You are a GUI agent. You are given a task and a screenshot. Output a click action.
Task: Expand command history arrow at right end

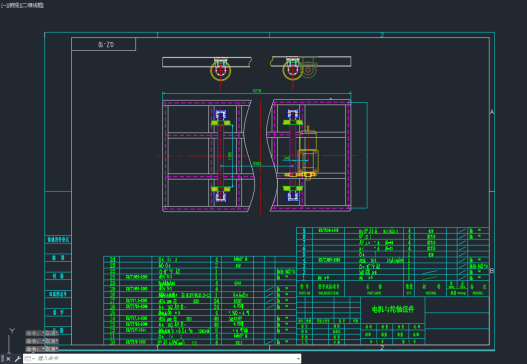298,359
